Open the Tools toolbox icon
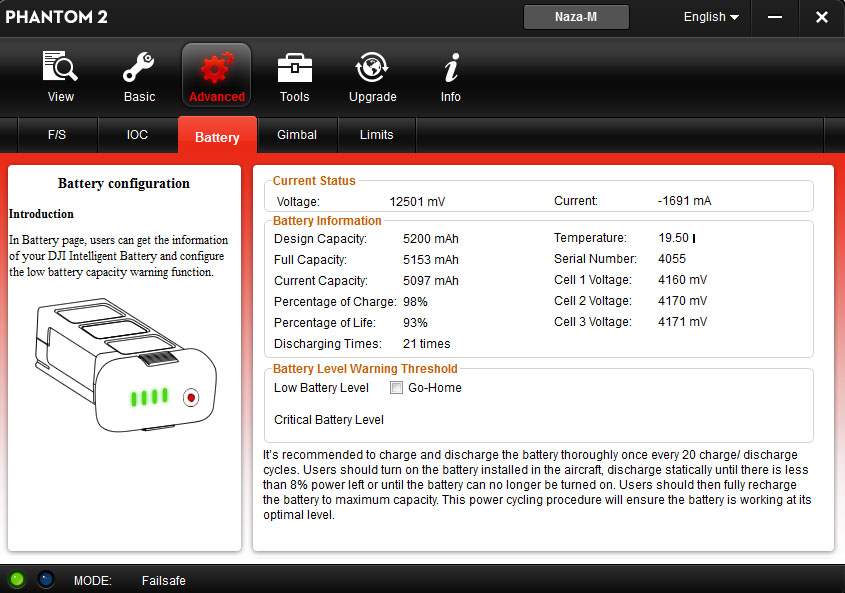 click(x=294, y=68)
